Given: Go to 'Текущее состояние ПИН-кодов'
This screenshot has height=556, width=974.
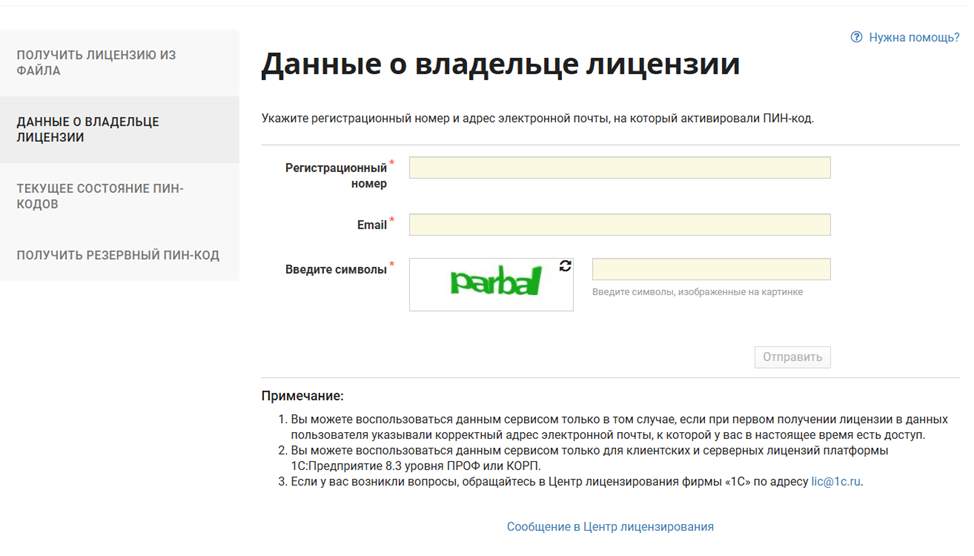Looking at the screenshot, I should tap(100, 196).
